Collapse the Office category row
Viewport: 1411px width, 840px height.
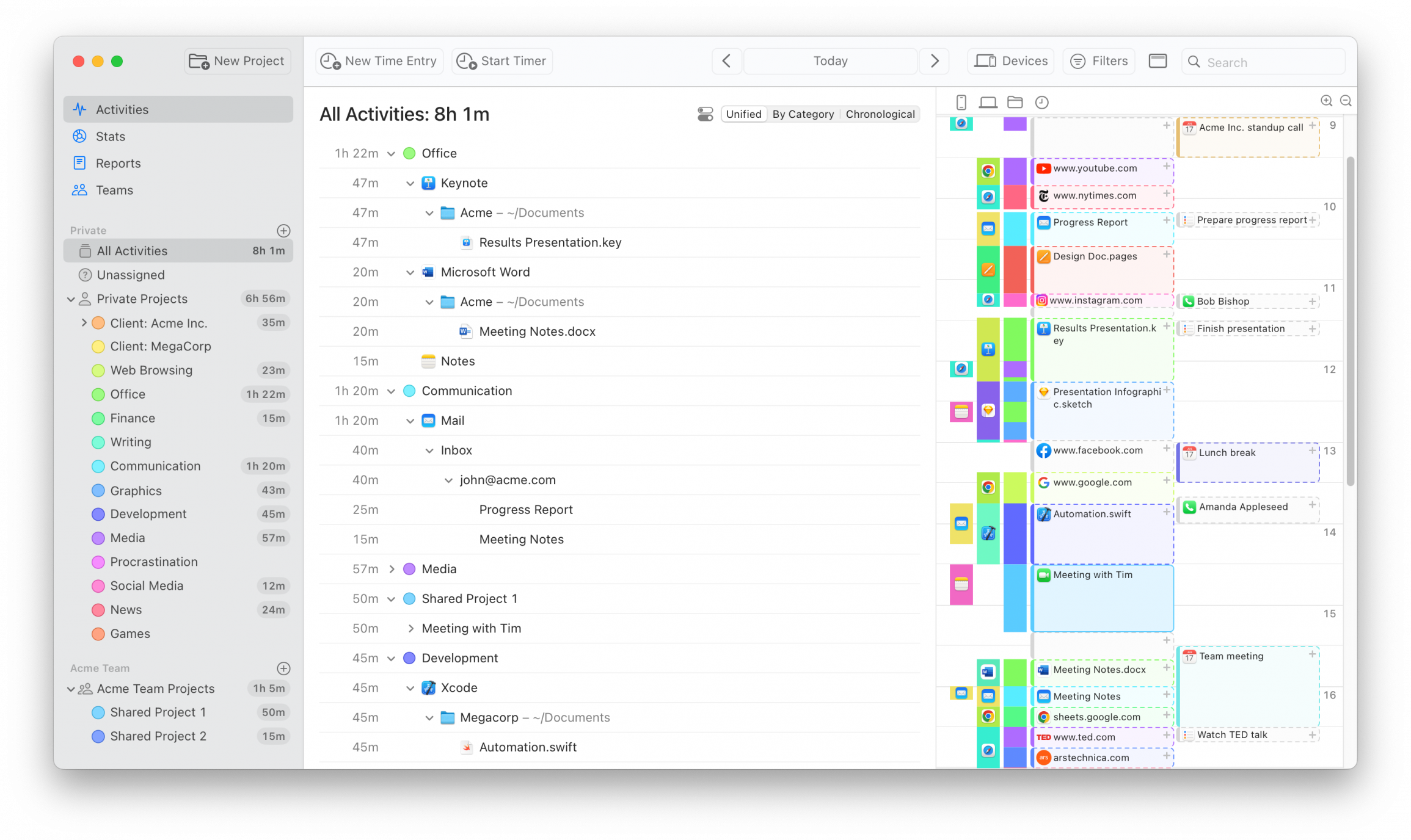click(391, 153)
